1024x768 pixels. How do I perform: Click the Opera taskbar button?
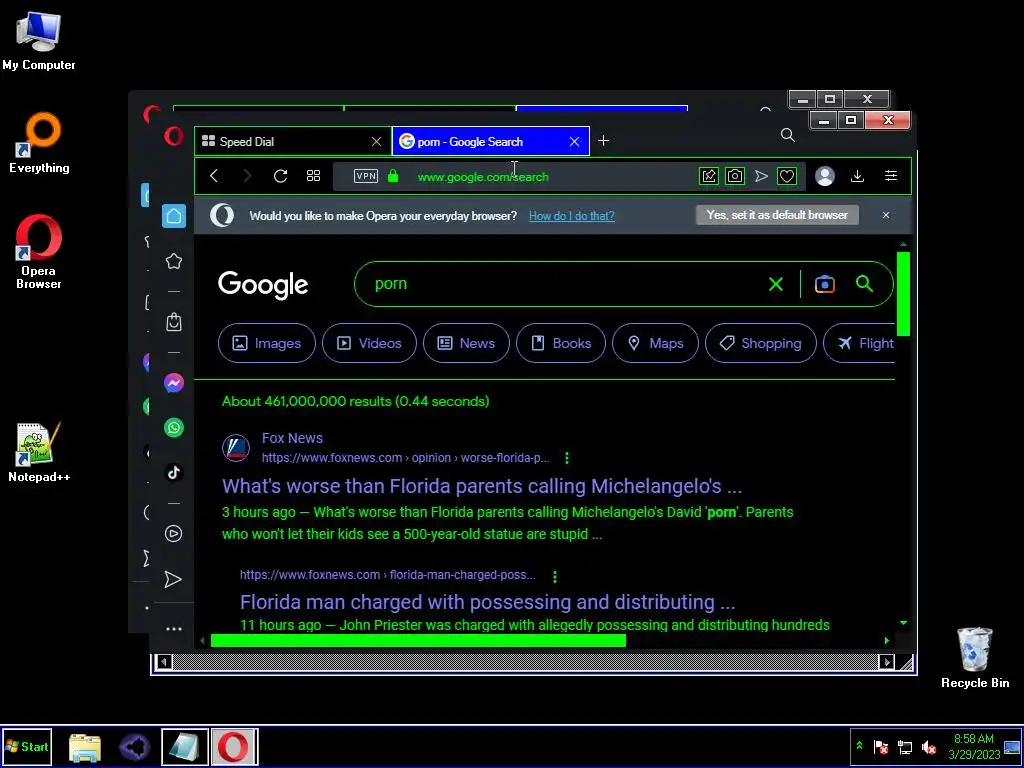(x=234, y=746)
